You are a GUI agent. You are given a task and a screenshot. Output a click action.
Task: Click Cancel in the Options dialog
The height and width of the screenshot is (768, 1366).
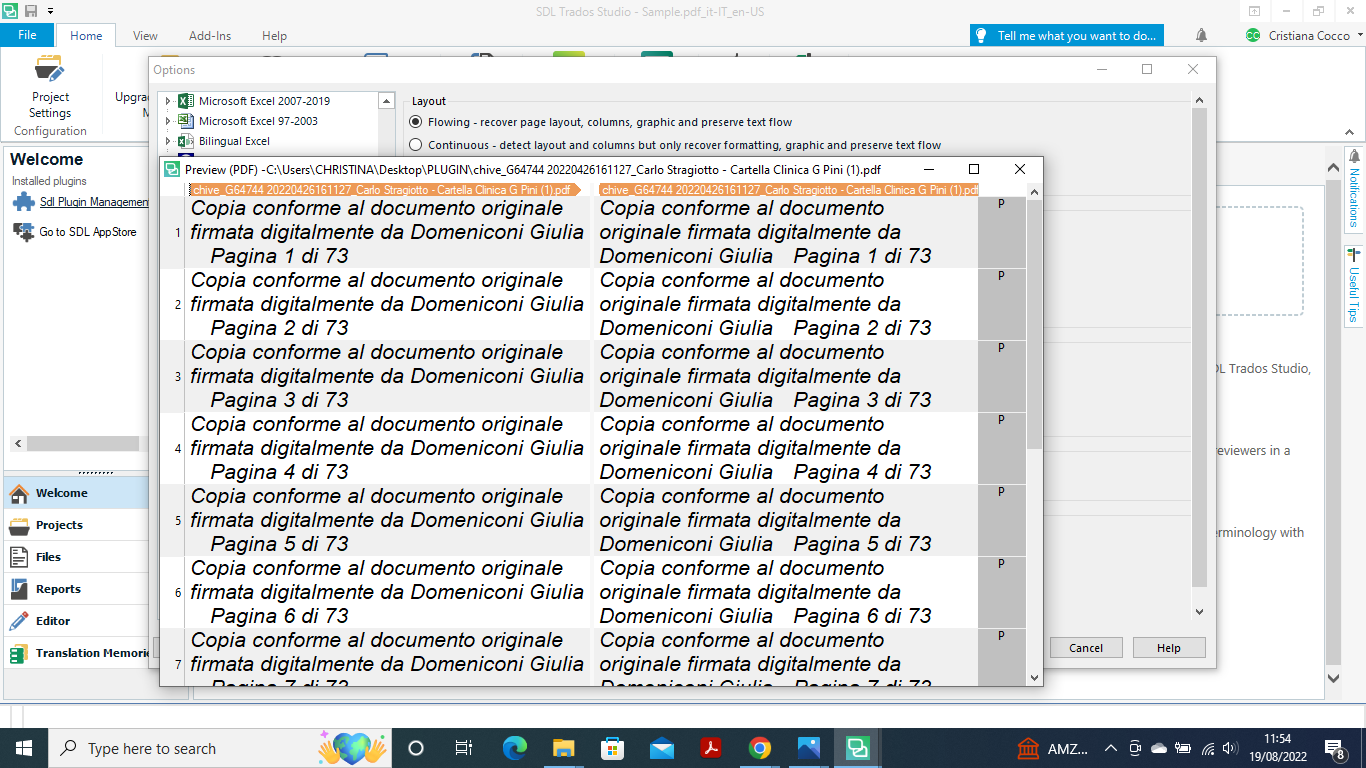(1086, 648)
